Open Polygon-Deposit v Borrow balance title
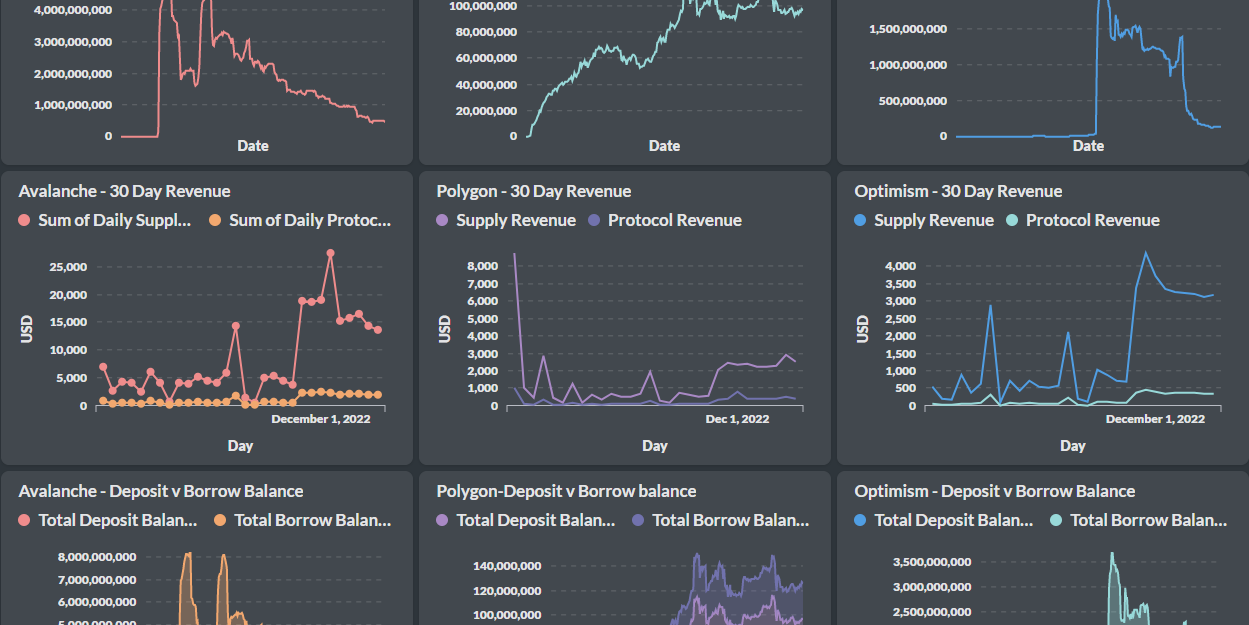This screenshot has width=1249, height=625. [x=566, y=491]
